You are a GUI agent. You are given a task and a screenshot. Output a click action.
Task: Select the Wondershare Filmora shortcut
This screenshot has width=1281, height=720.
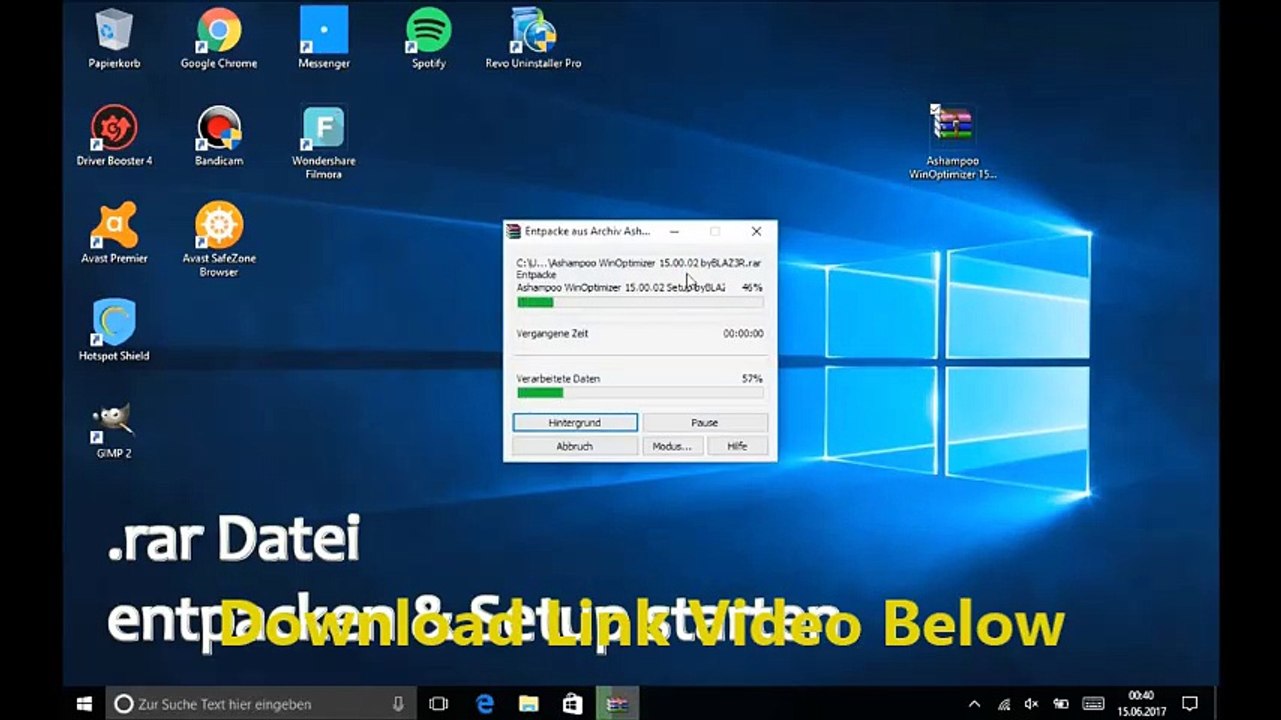pos(324,143)
